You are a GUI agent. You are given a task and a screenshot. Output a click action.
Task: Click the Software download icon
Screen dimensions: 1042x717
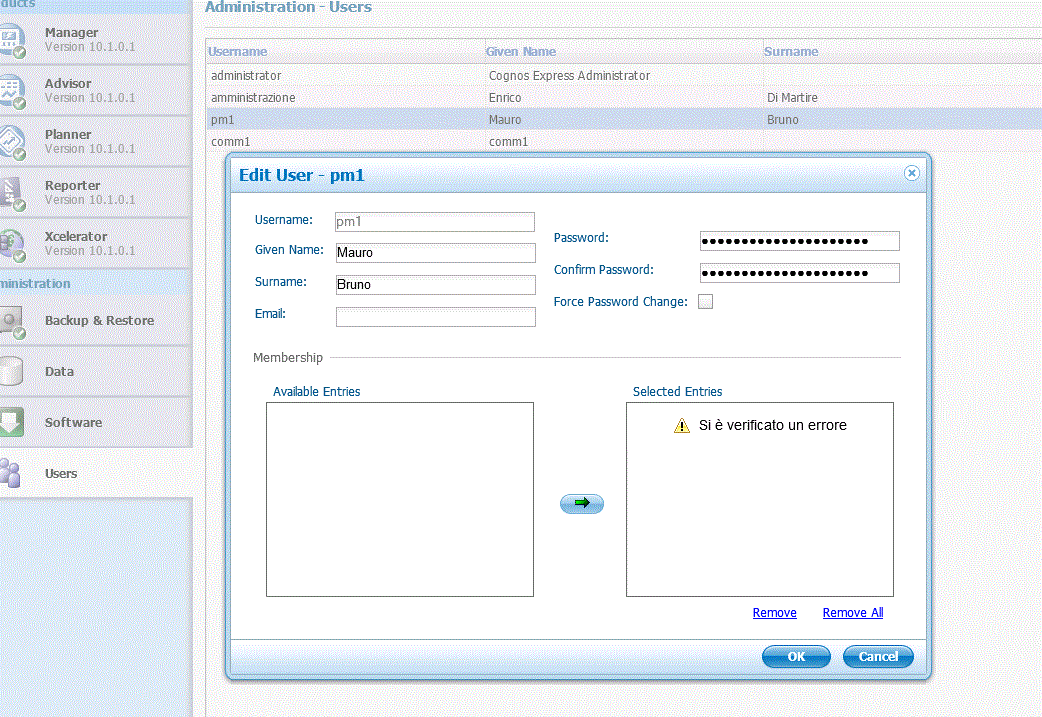[x=11, y=422]
